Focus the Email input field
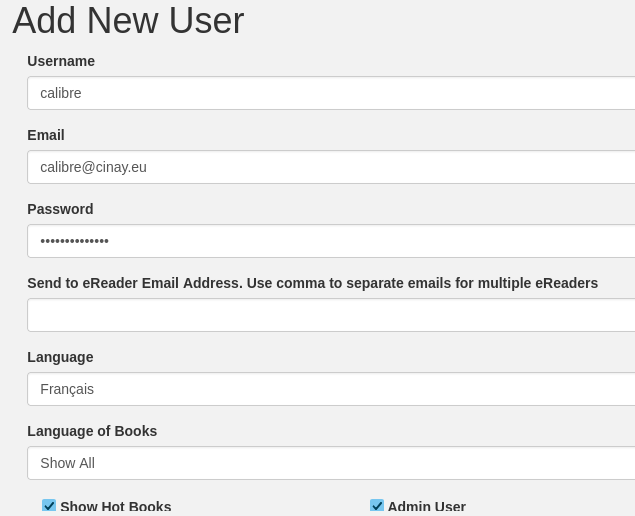 click(x=330, y=167)
